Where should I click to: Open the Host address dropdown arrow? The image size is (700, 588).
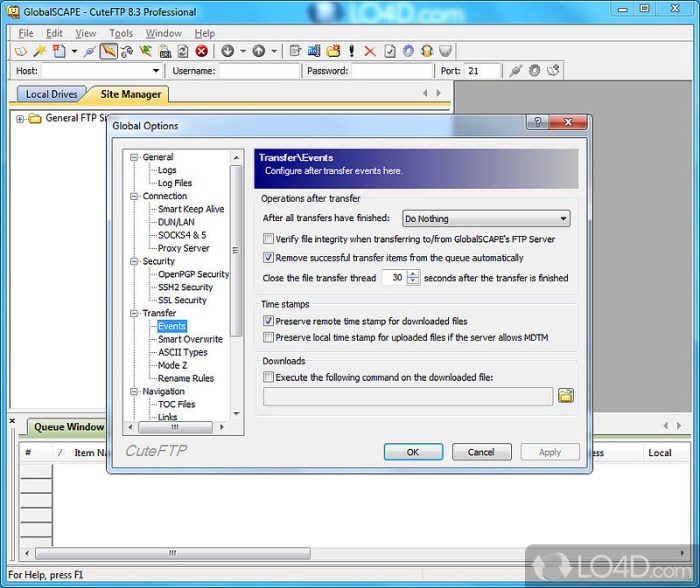(x=155, y=71)
